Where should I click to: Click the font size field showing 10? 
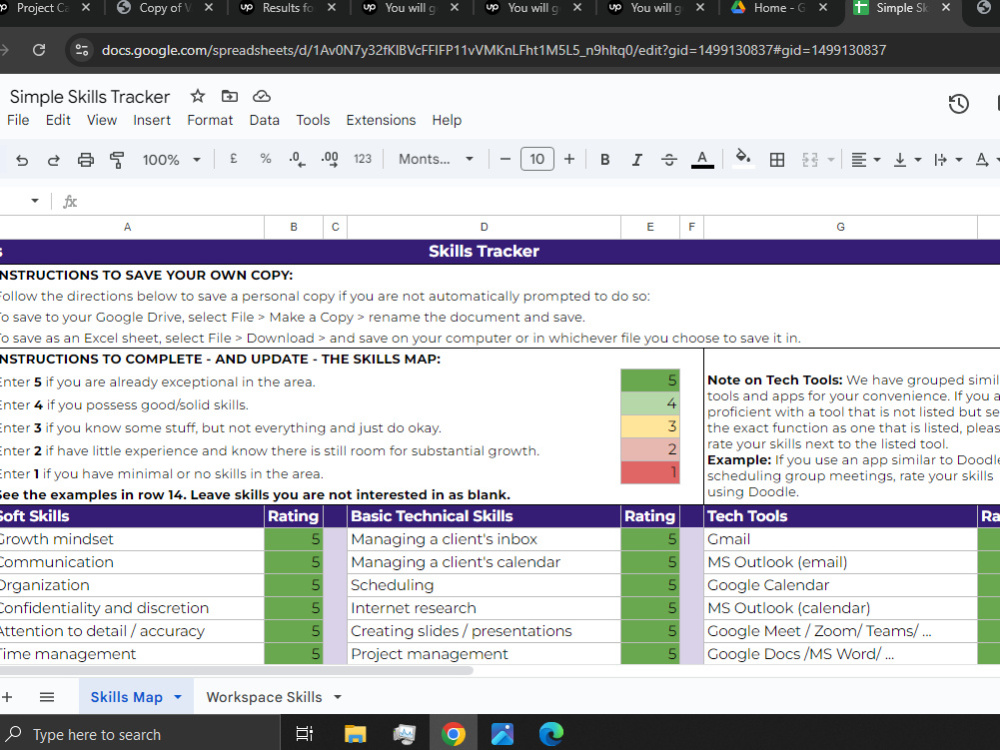click(x=537, y=159)
